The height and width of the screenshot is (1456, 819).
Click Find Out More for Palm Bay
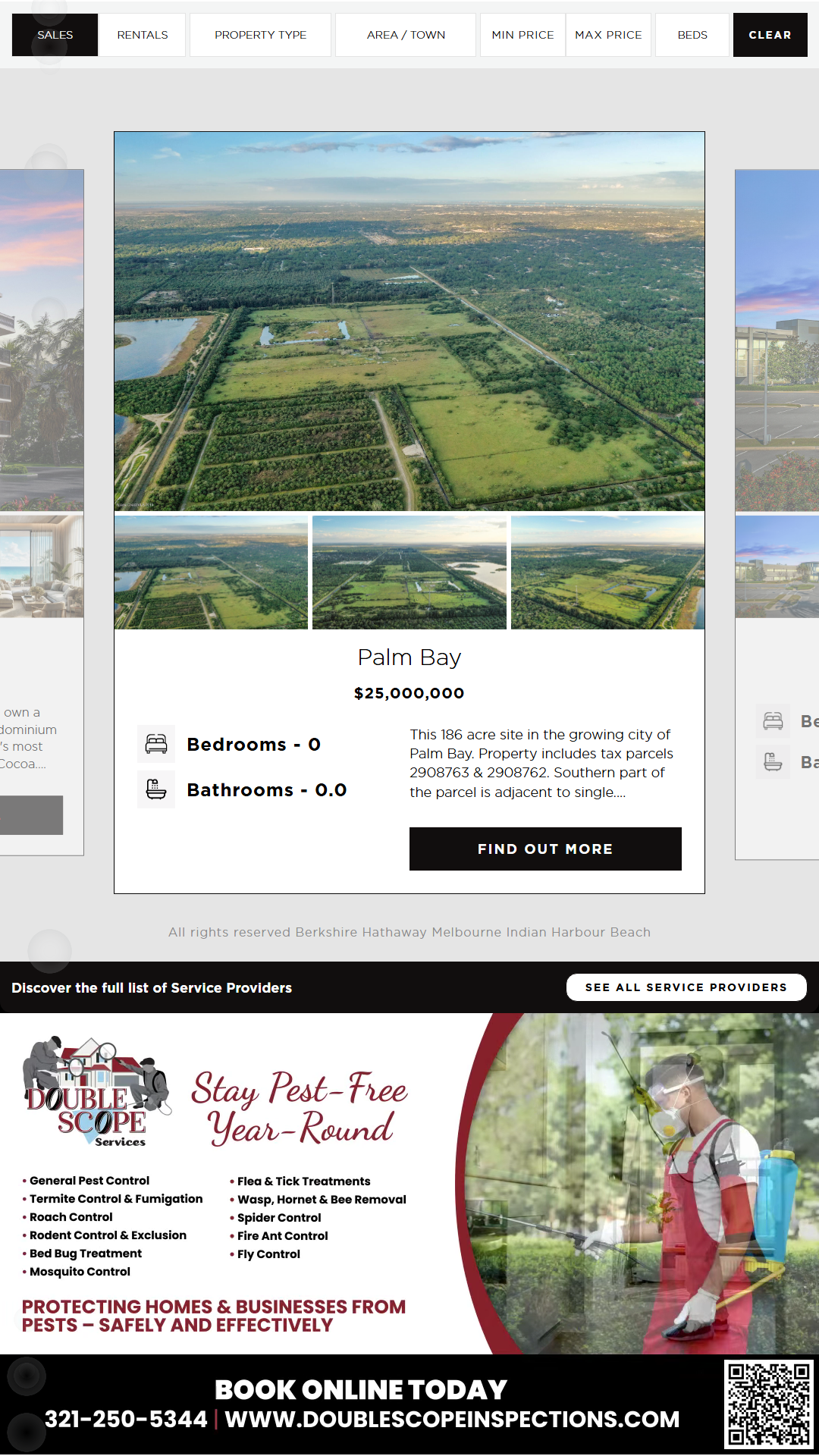(x=545, y=849)
